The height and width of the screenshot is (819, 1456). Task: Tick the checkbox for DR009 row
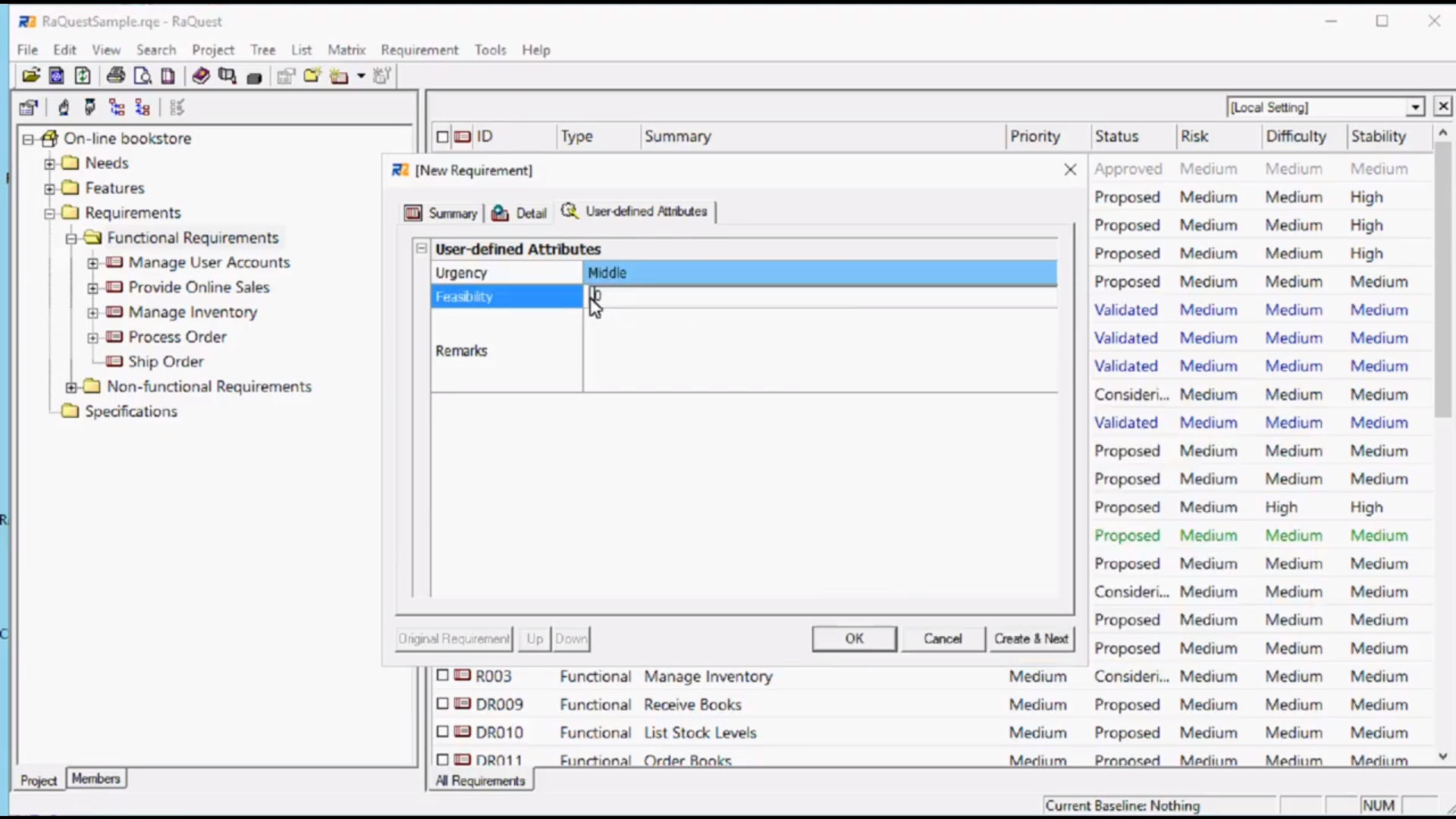coord(443,704)
